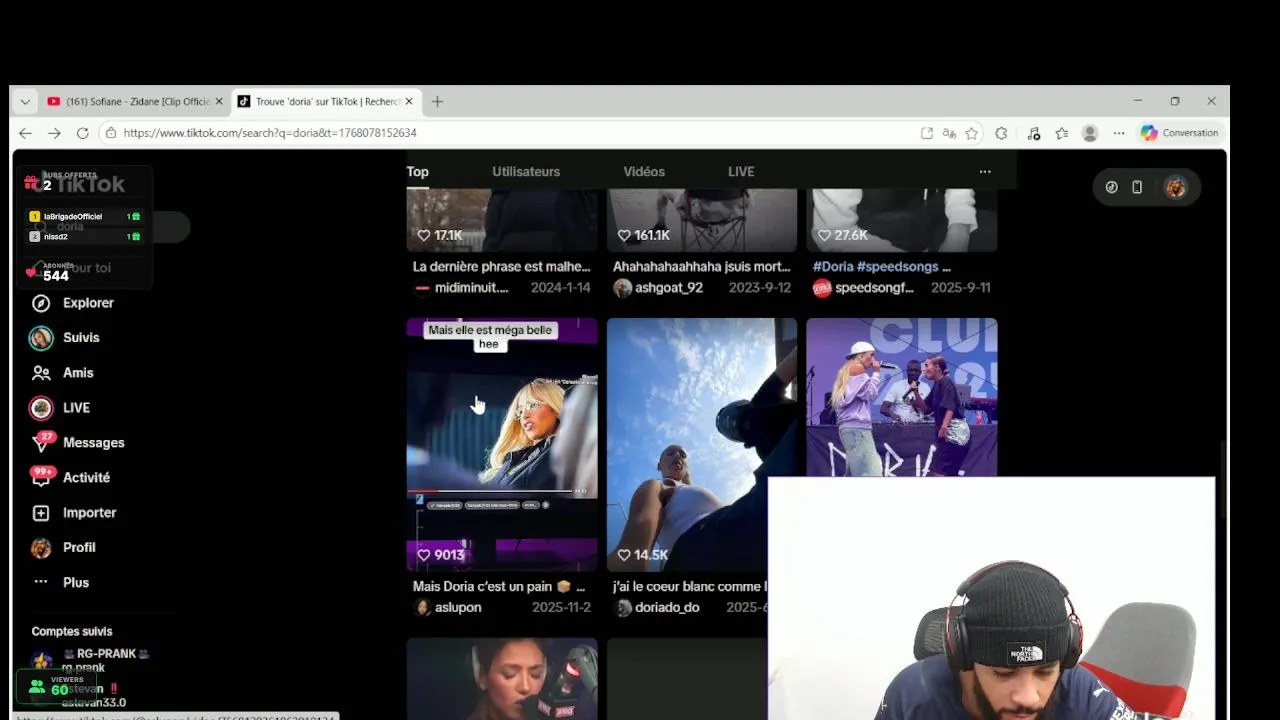Viewport: 1280px width, 720px height.
Task: Open Copilot Conversation button
Action: (1180, 133)
